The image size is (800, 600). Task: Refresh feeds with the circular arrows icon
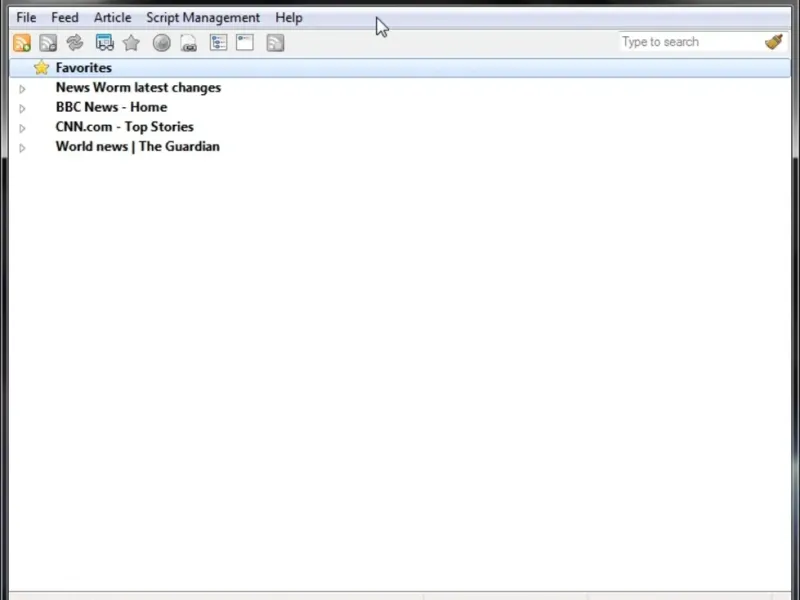[74, 42]
